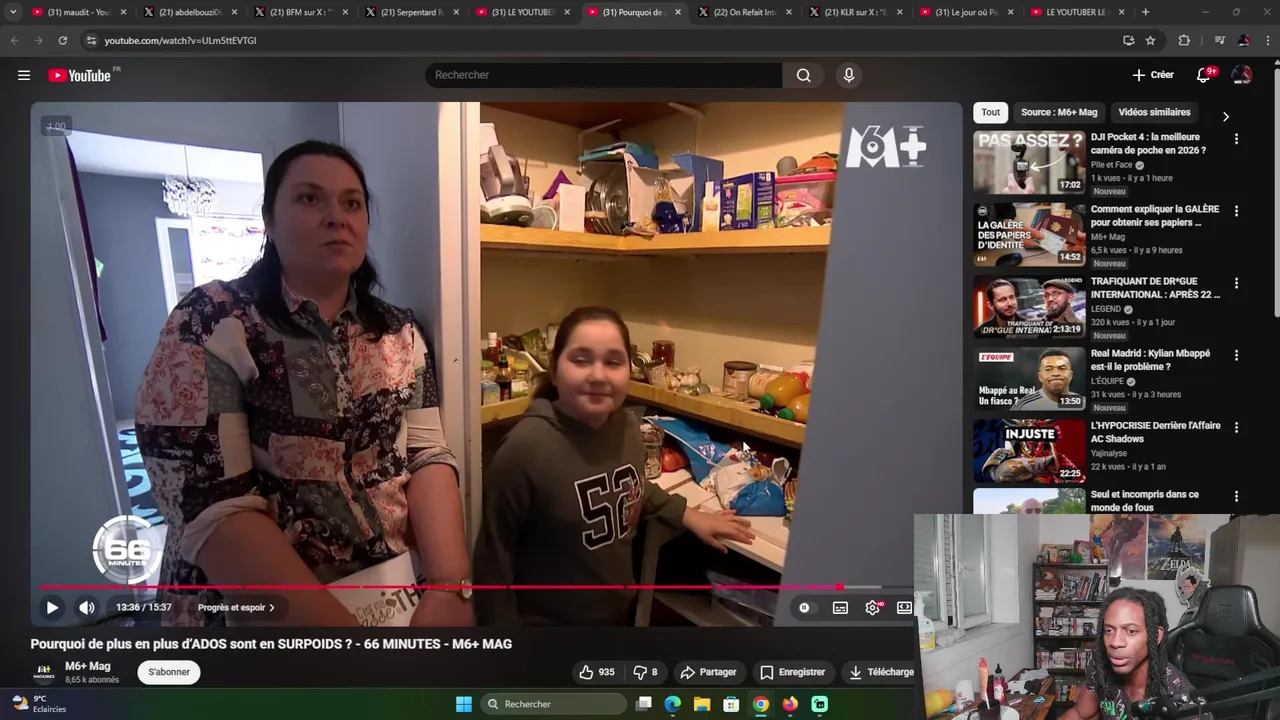1280x720 pixels.
Task: Open Microsoft Edge from the taskbar
Action: (x=673, y=704)
